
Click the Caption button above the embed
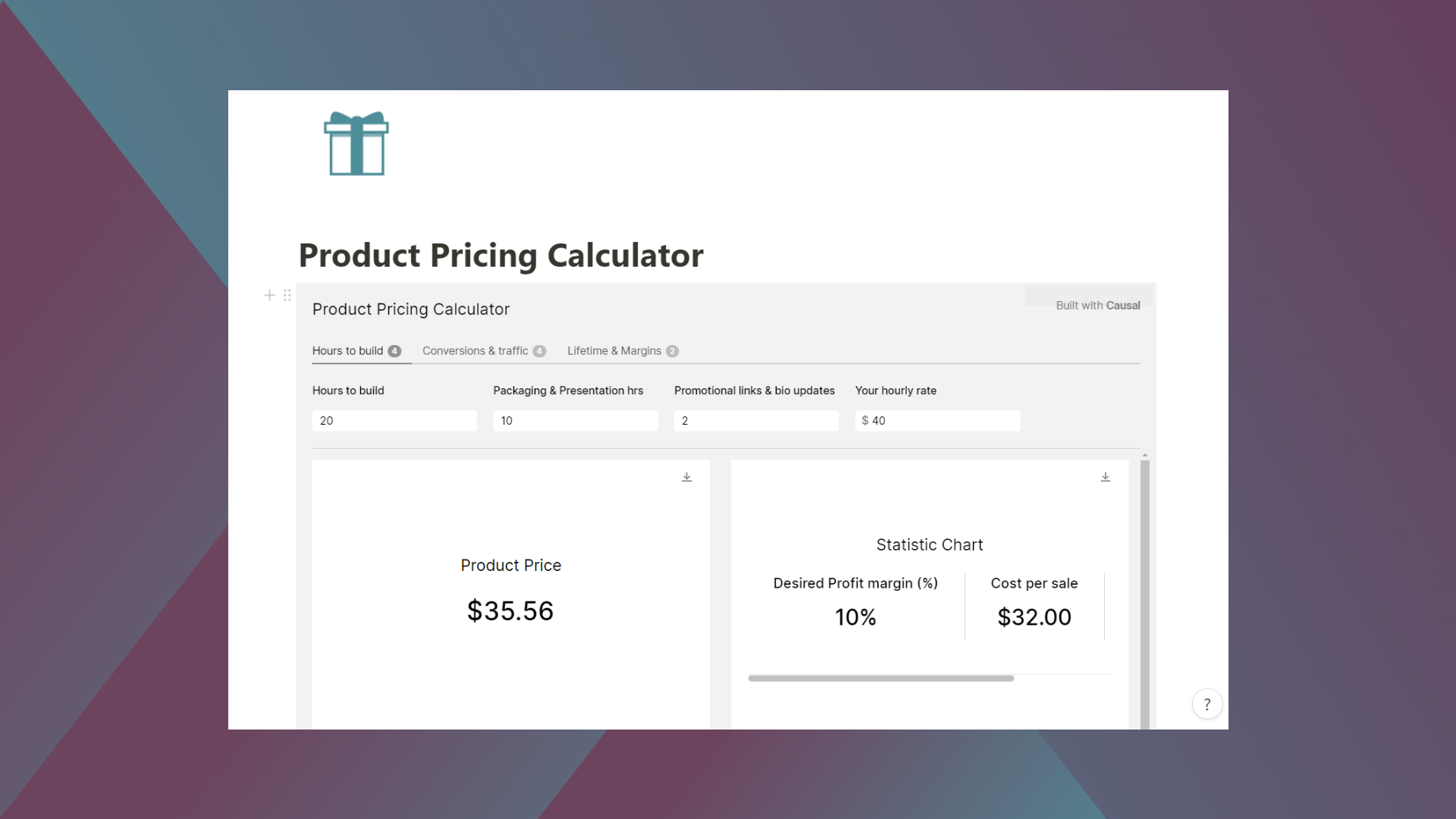pos(1068,297)
